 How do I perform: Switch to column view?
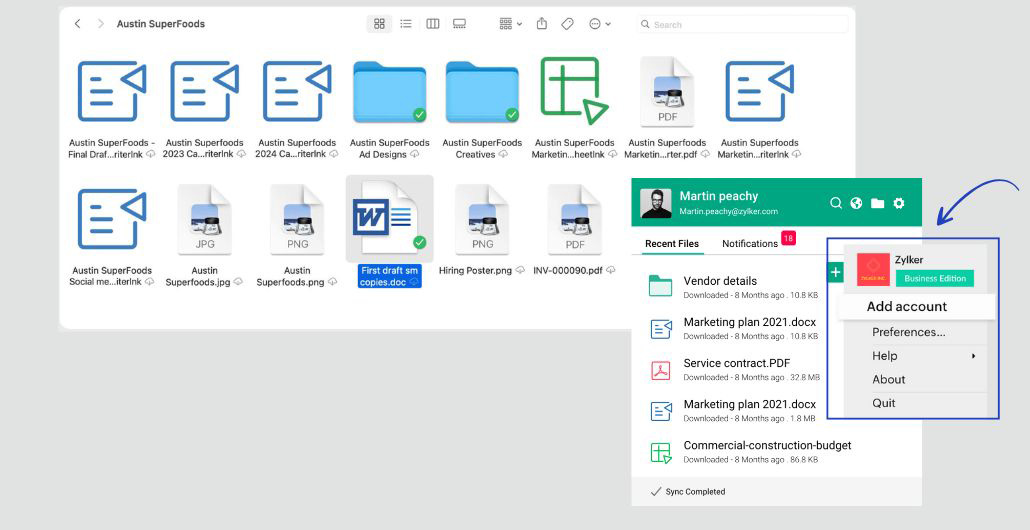click(433, 24)
